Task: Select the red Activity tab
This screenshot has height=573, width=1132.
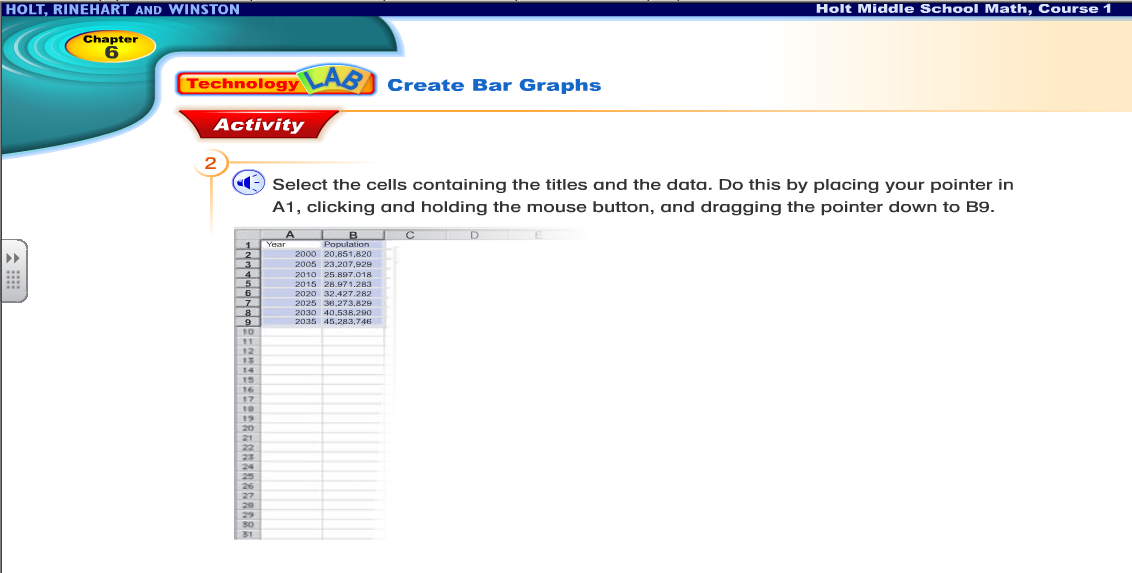Action: click(258, 125)
